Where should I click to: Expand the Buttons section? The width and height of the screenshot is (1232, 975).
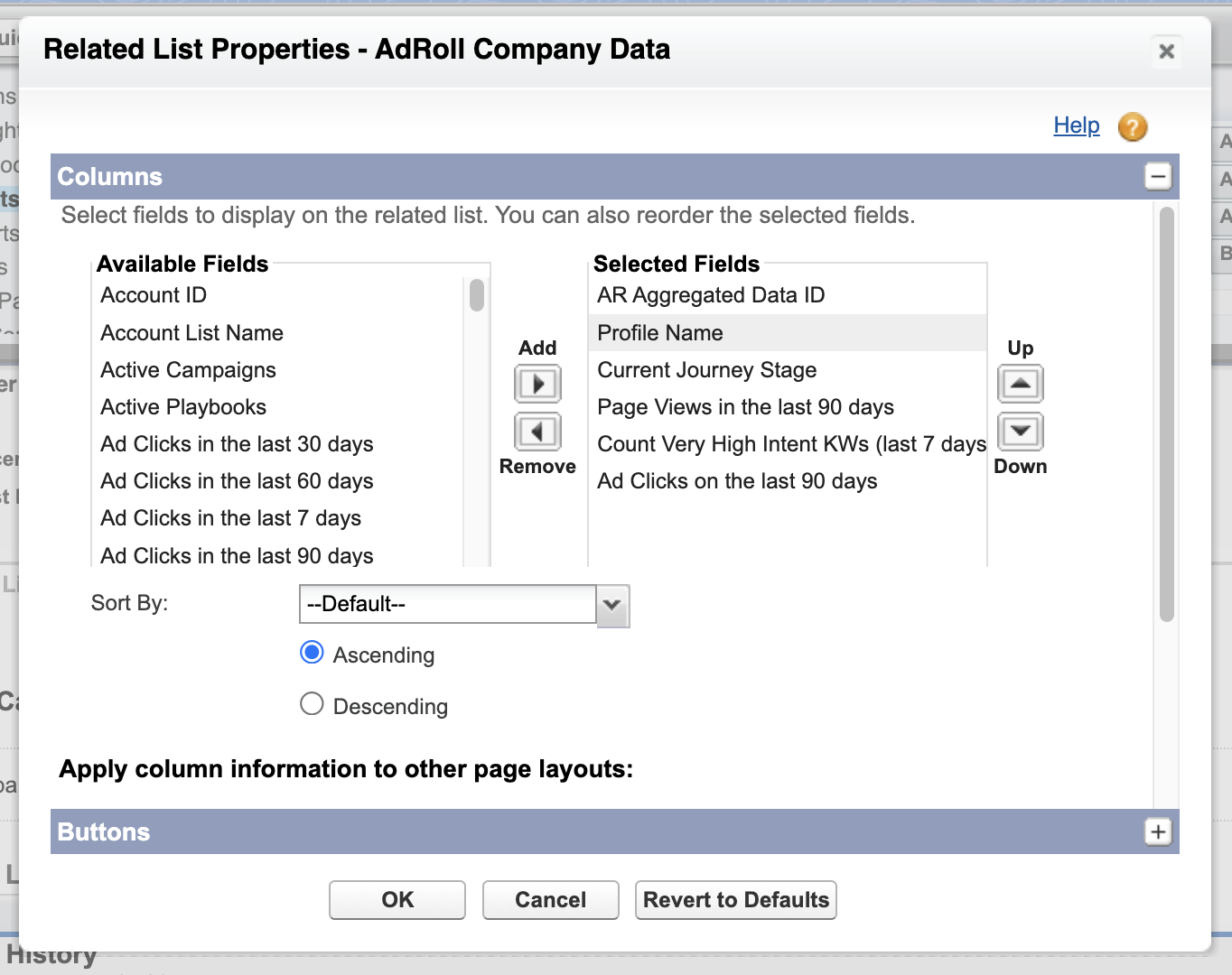coord(1158,831)
